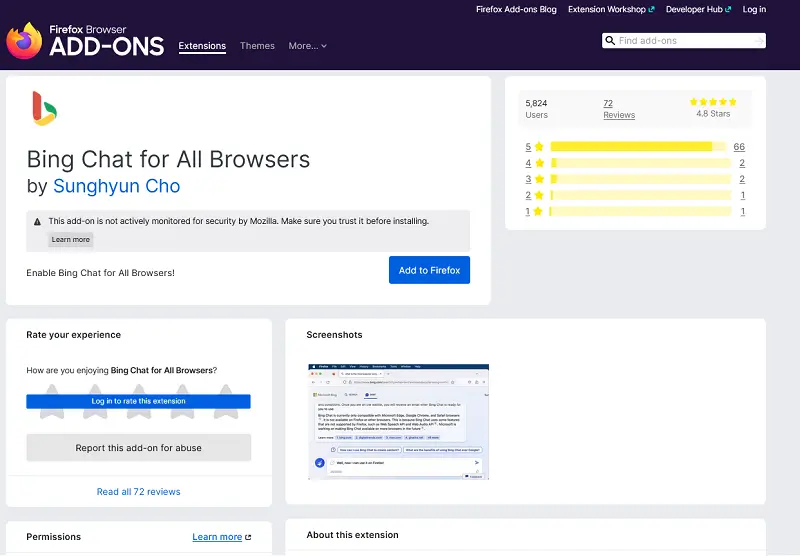Image resolution: width=800 pixels, height=556 pixels.
Task: Click Learn more in the security warning
Action: [71, 240]
